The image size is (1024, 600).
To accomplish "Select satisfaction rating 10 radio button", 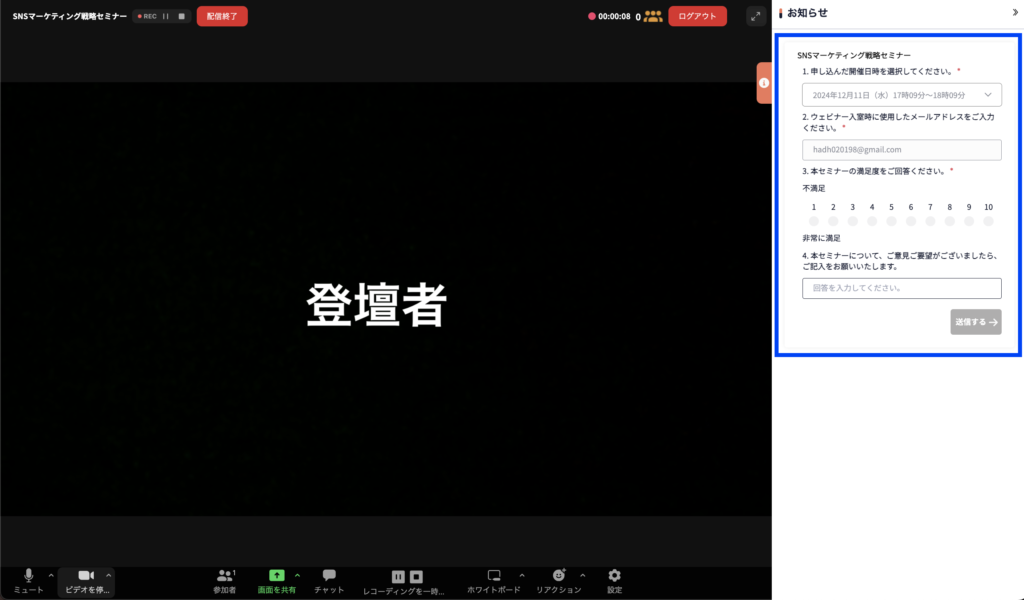I will [988, 221].
